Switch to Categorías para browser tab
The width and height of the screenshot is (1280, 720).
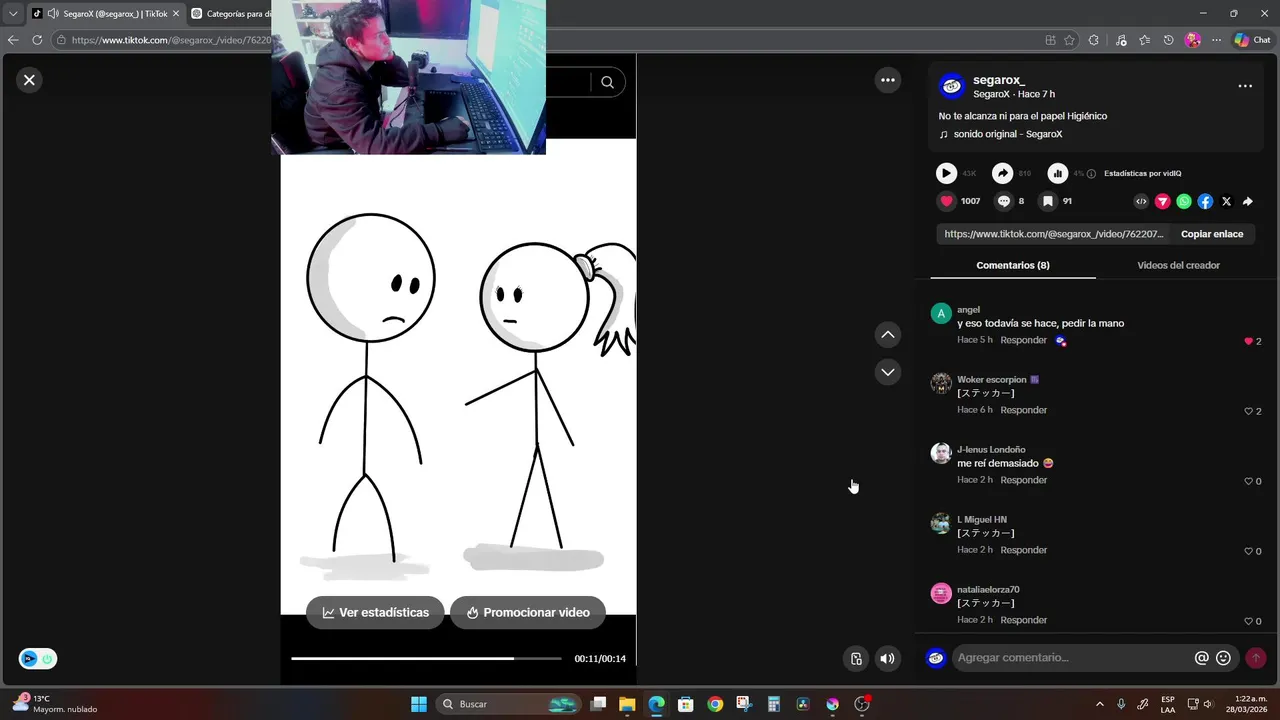(230, 14)
